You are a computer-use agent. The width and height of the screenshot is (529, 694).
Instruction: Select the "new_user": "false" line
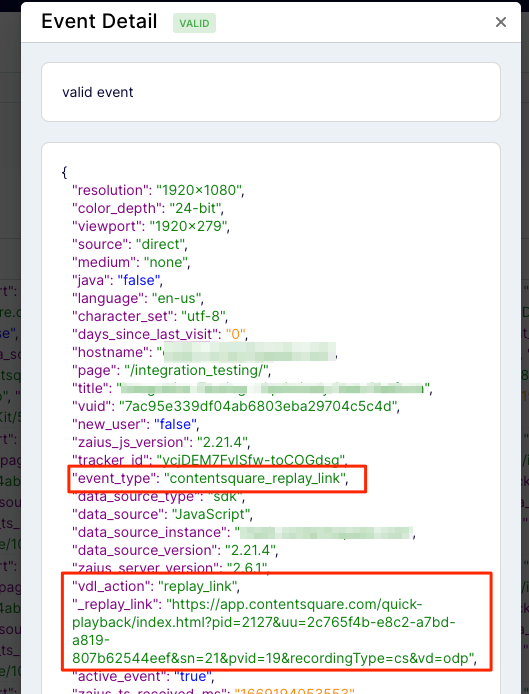[135, 424]
